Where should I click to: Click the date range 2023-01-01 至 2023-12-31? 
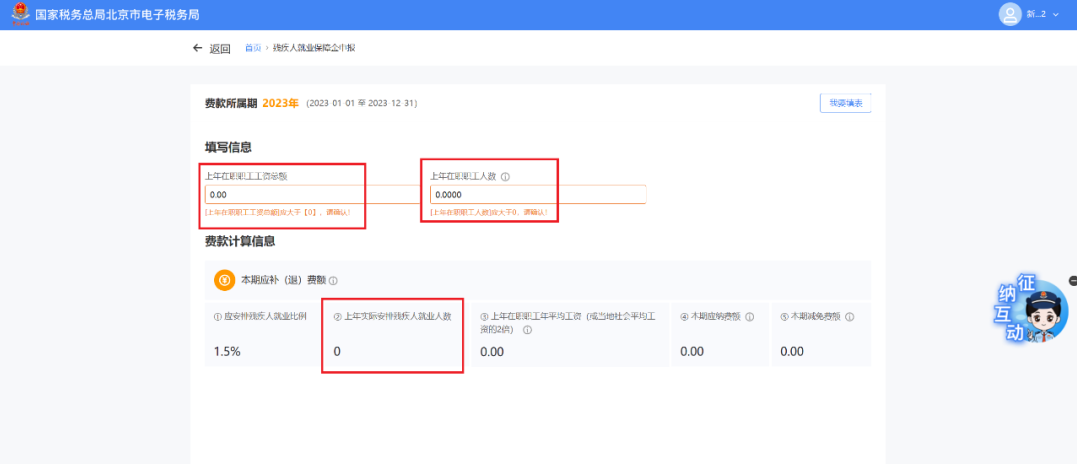click(362, 104)
